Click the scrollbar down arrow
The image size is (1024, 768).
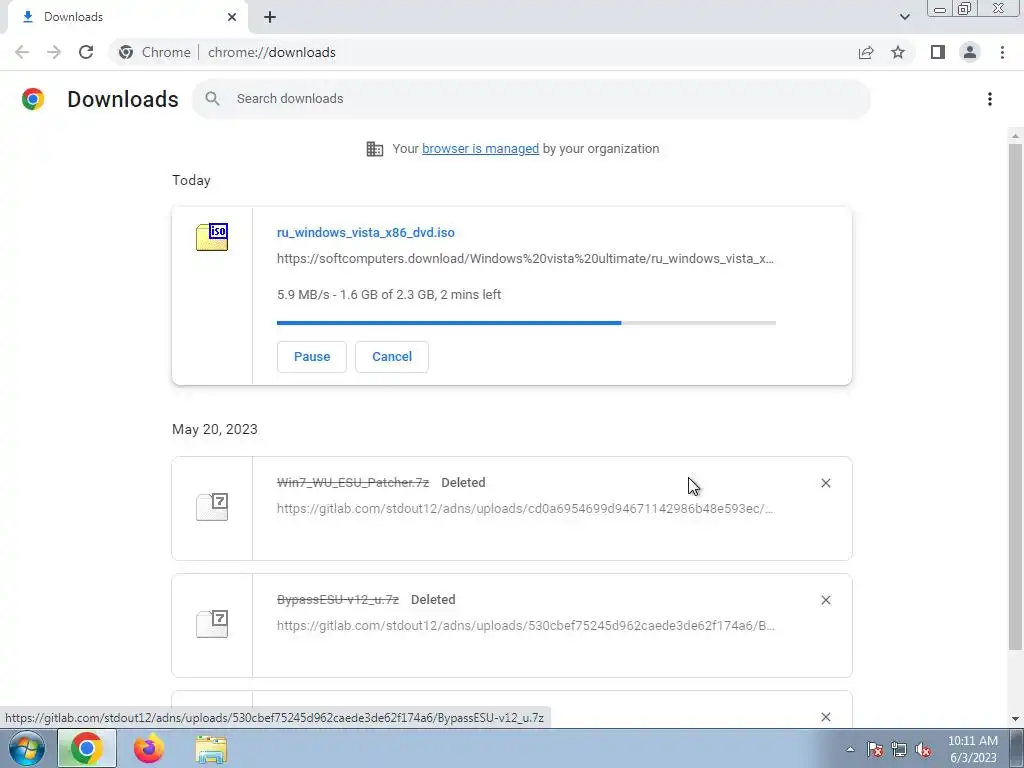pyautogui.click(x=1015, y=719)
